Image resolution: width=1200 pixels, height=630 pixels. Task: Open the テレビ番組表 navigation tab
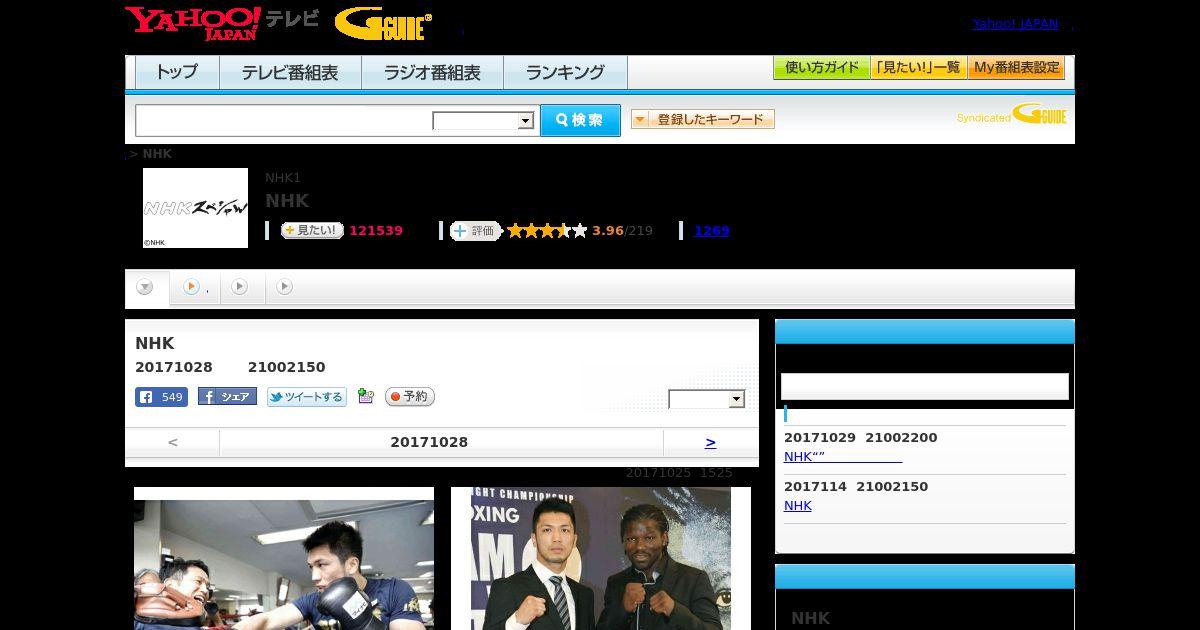290,72
